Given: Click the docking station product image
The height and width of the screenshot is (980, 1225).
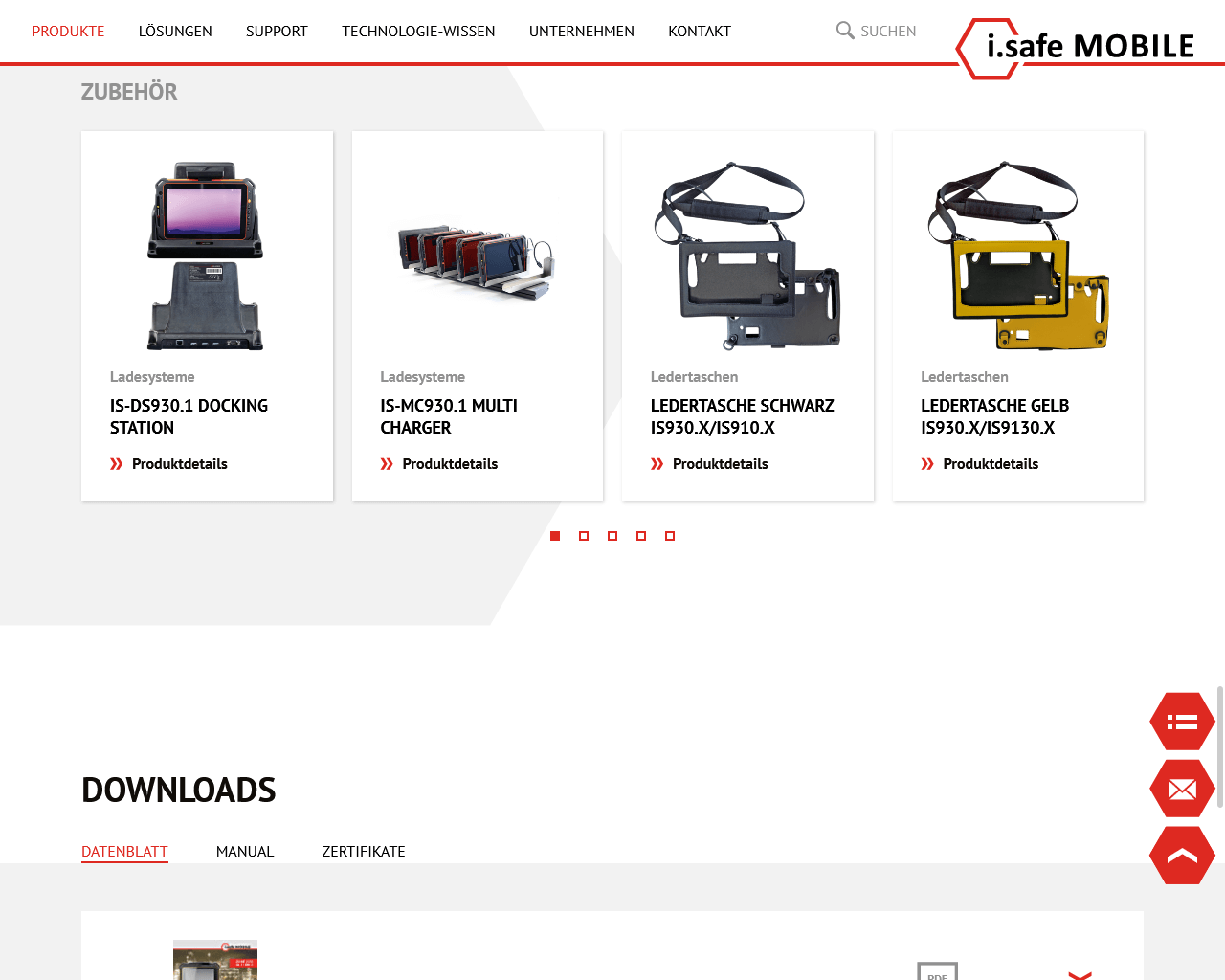Looking at the screenshot, I should tap(206, 256).
